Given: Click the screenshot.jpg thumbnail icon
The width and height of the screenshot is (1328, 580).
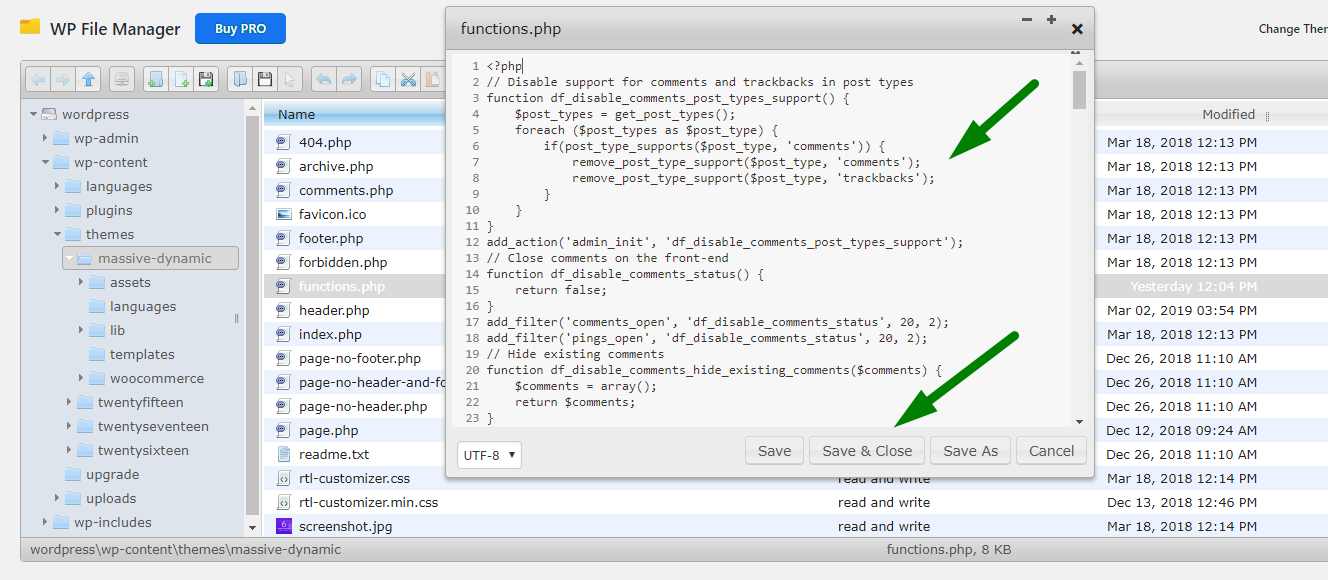Looking at the screenshot, I should click(283, 527).
